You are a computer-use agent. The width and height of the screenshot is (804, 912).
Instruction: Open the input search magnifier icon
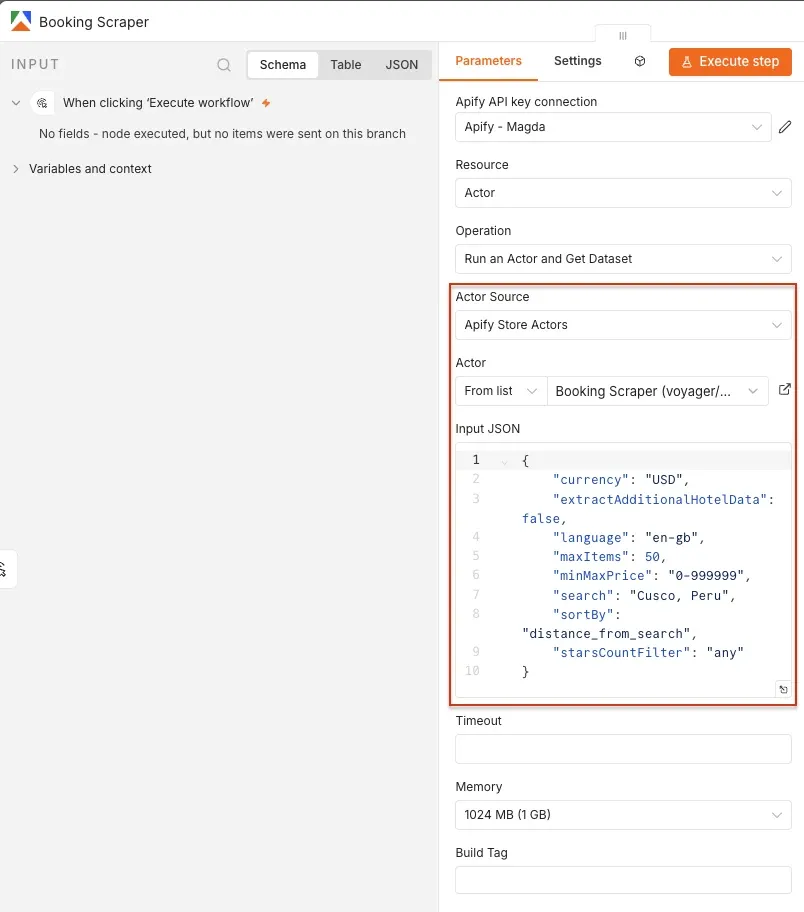coord(224,65)
